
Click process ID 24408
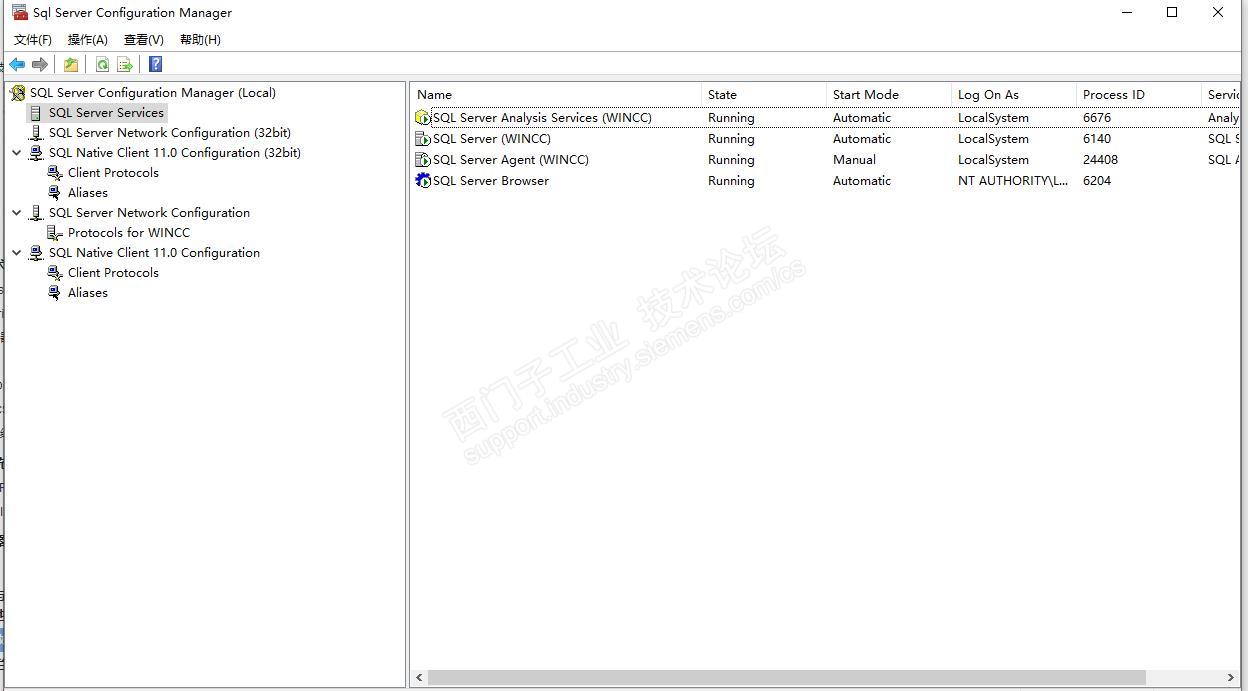(x=1101, y=160)
